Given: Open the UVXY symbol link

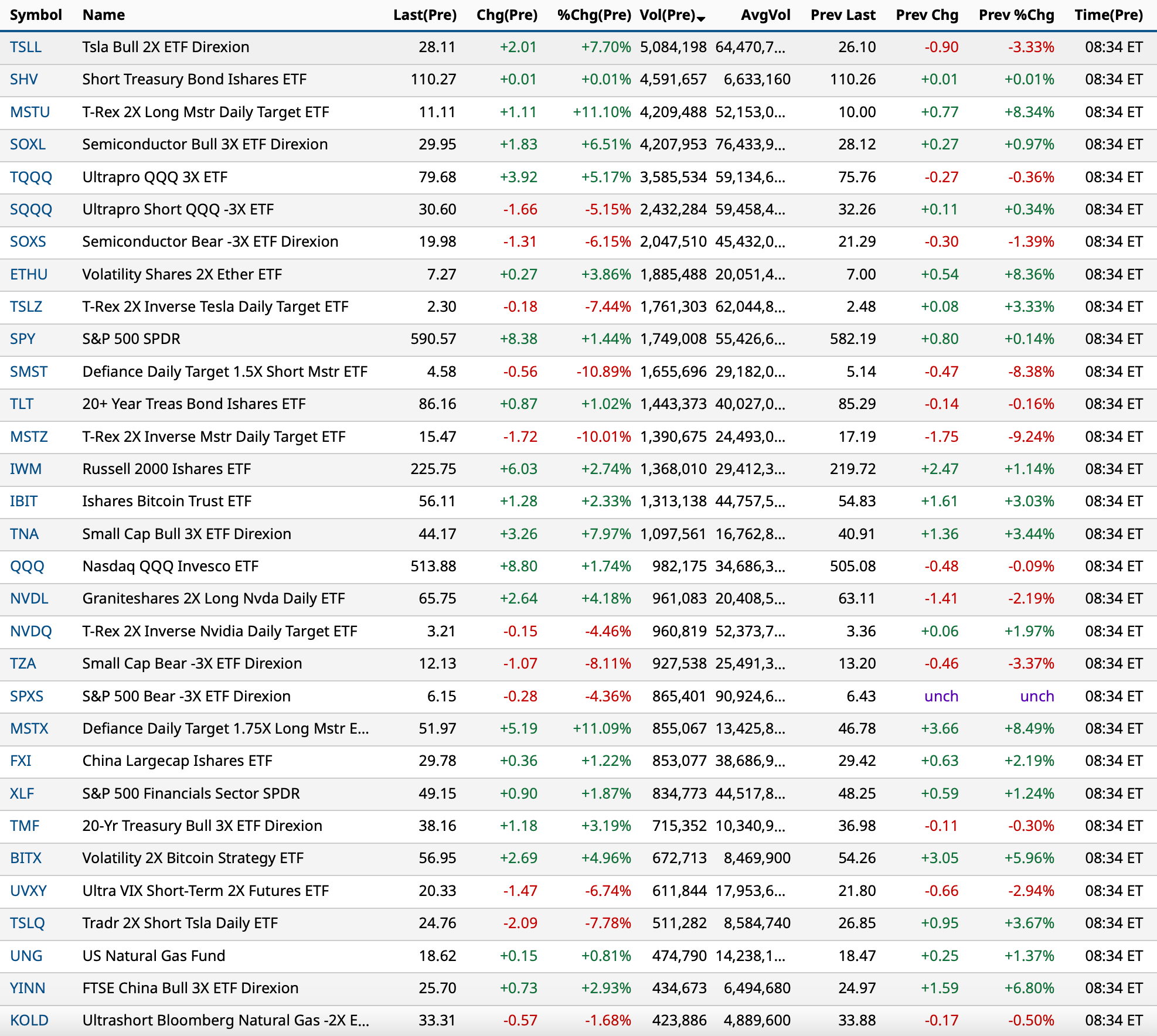Looking at the screenshot, I should coord(28,891).
